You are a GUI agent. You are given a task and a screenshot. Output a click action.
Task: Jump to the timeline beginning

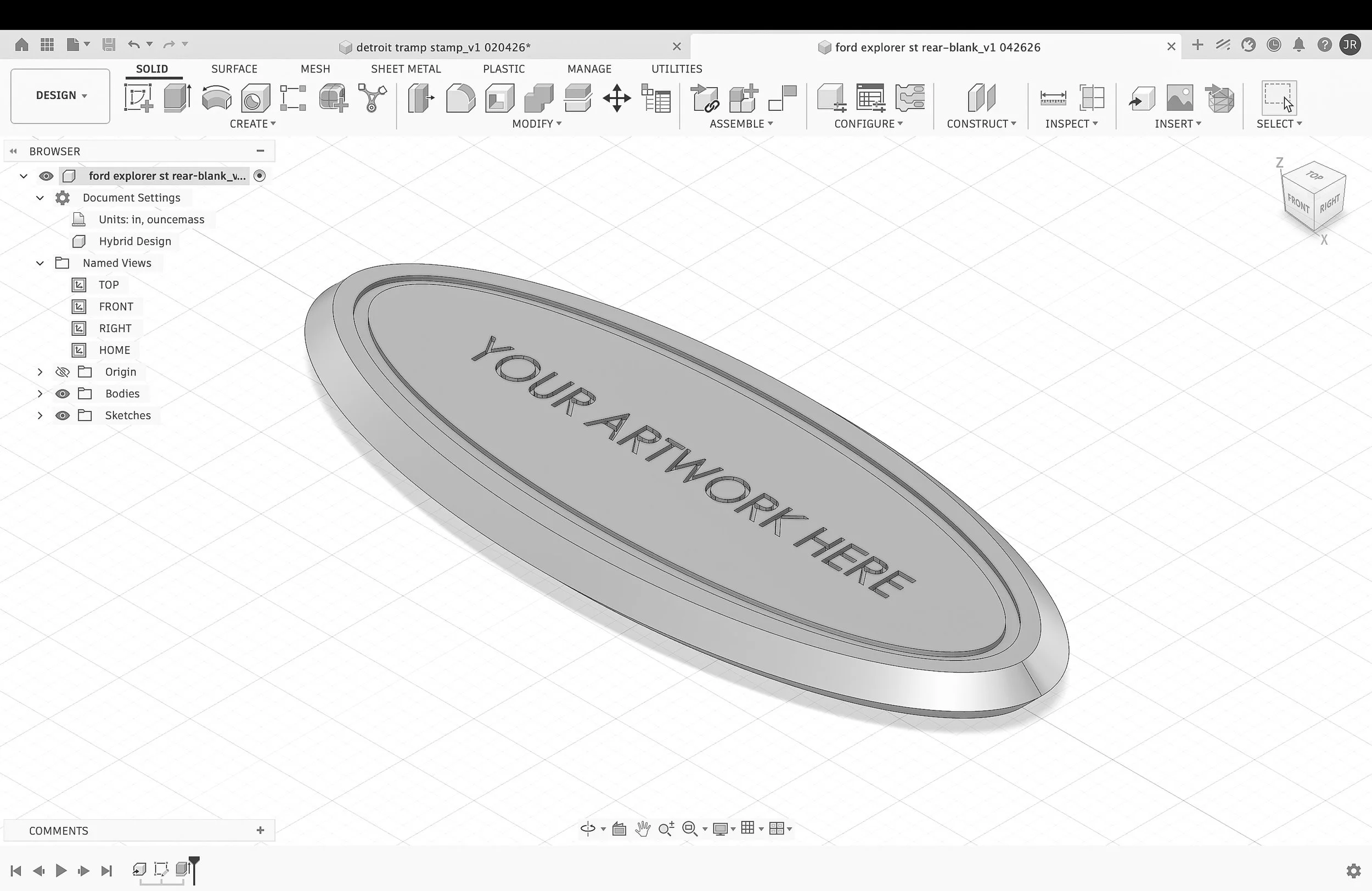click(x=16, y=870)
